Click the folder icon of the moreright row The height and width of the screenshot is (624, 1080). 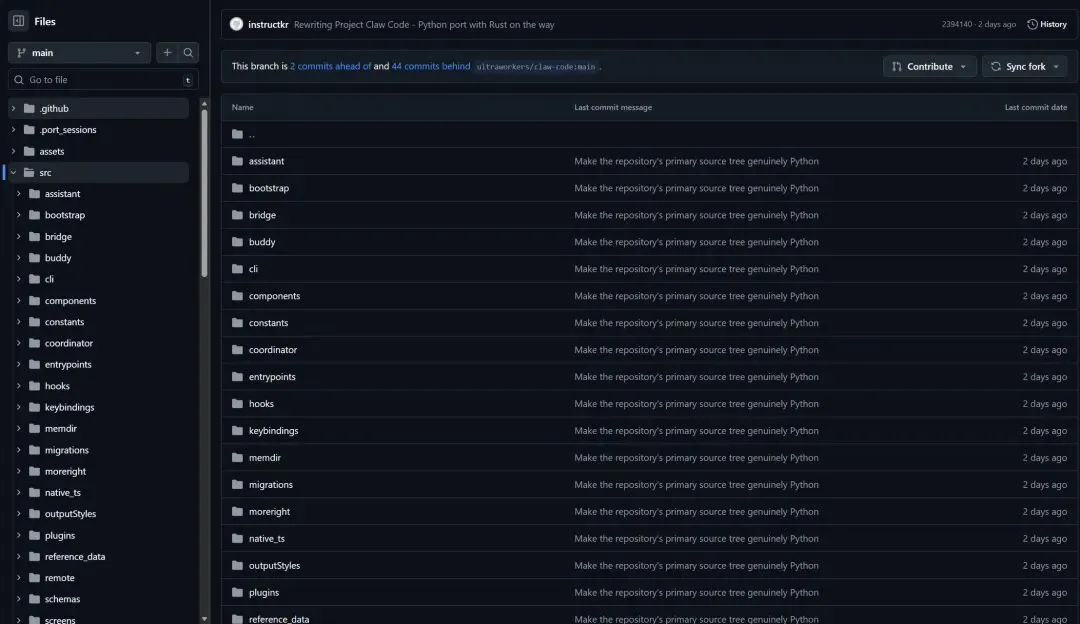238,511
